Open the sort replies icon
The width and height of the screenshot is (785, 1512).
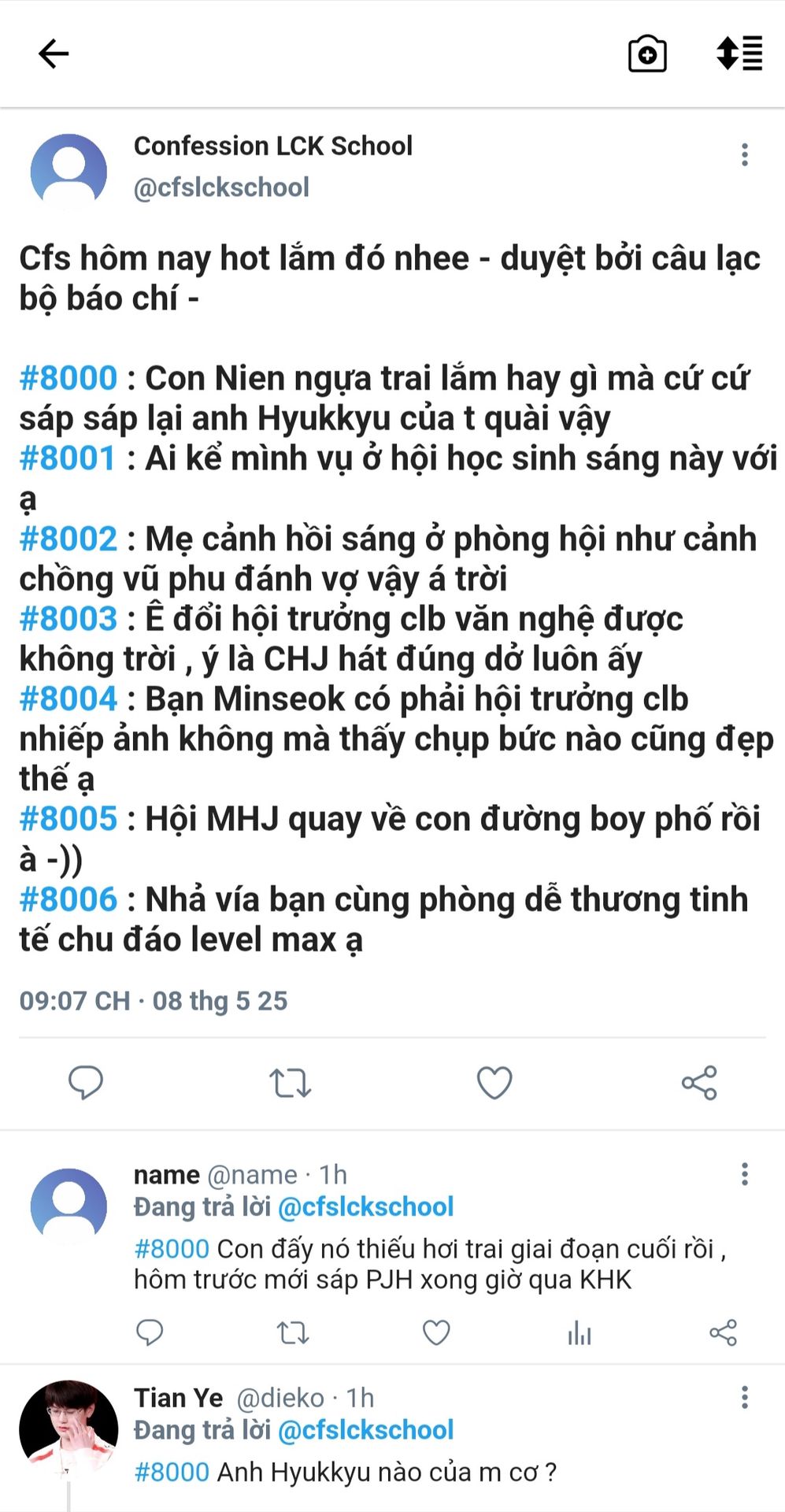(x=739, y=54)
